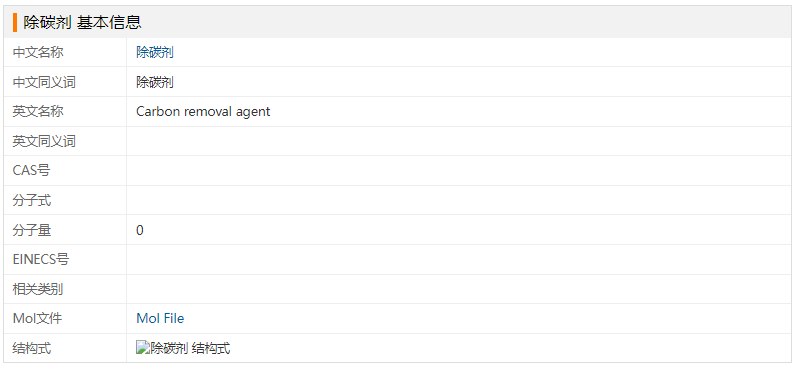Click the 除碳剂 结构式 image alt text
The width and height of the screenshot is (798, 369).
pos(189,348)
